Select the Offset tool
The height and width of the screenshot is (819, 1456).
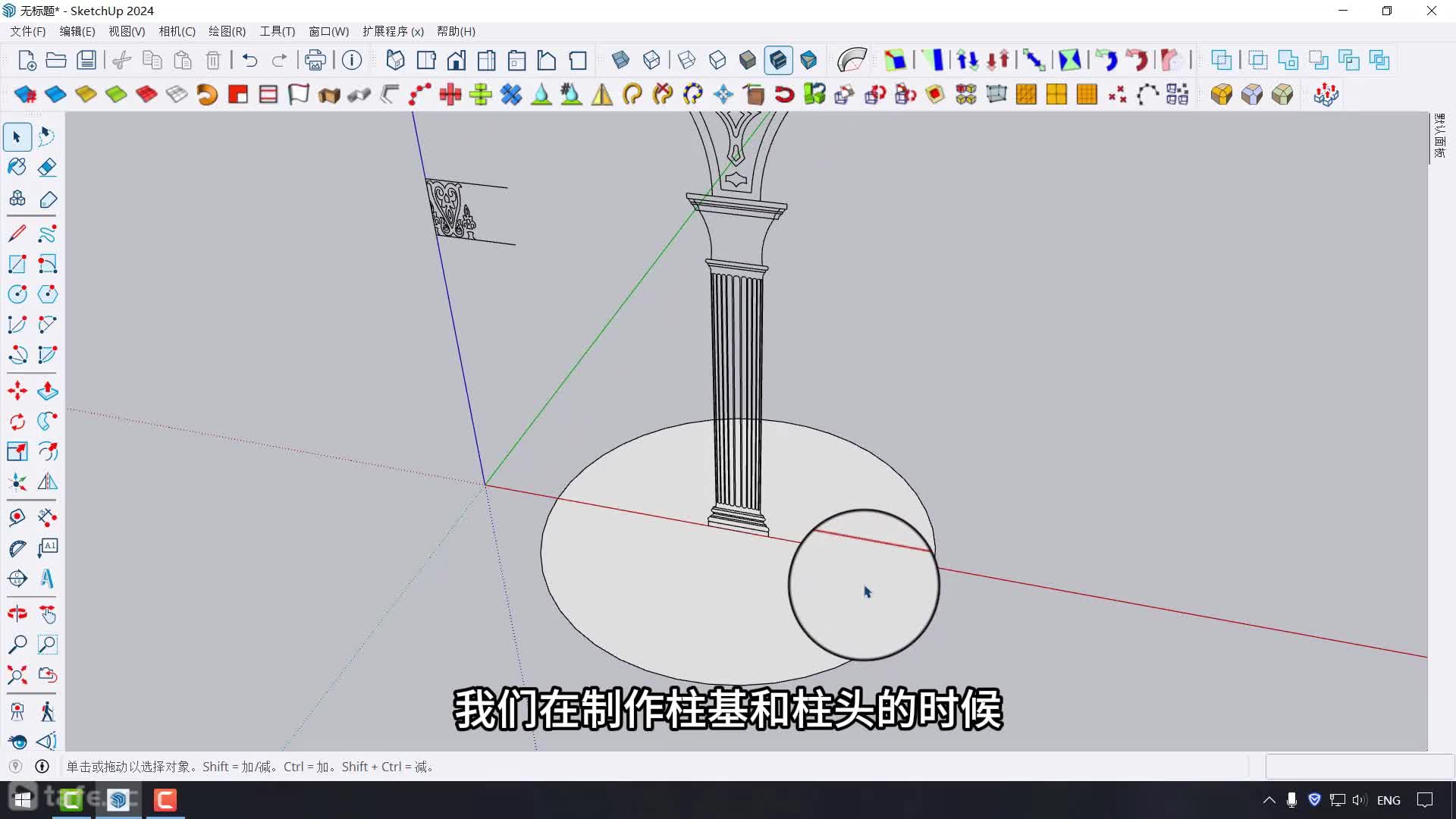47,452
